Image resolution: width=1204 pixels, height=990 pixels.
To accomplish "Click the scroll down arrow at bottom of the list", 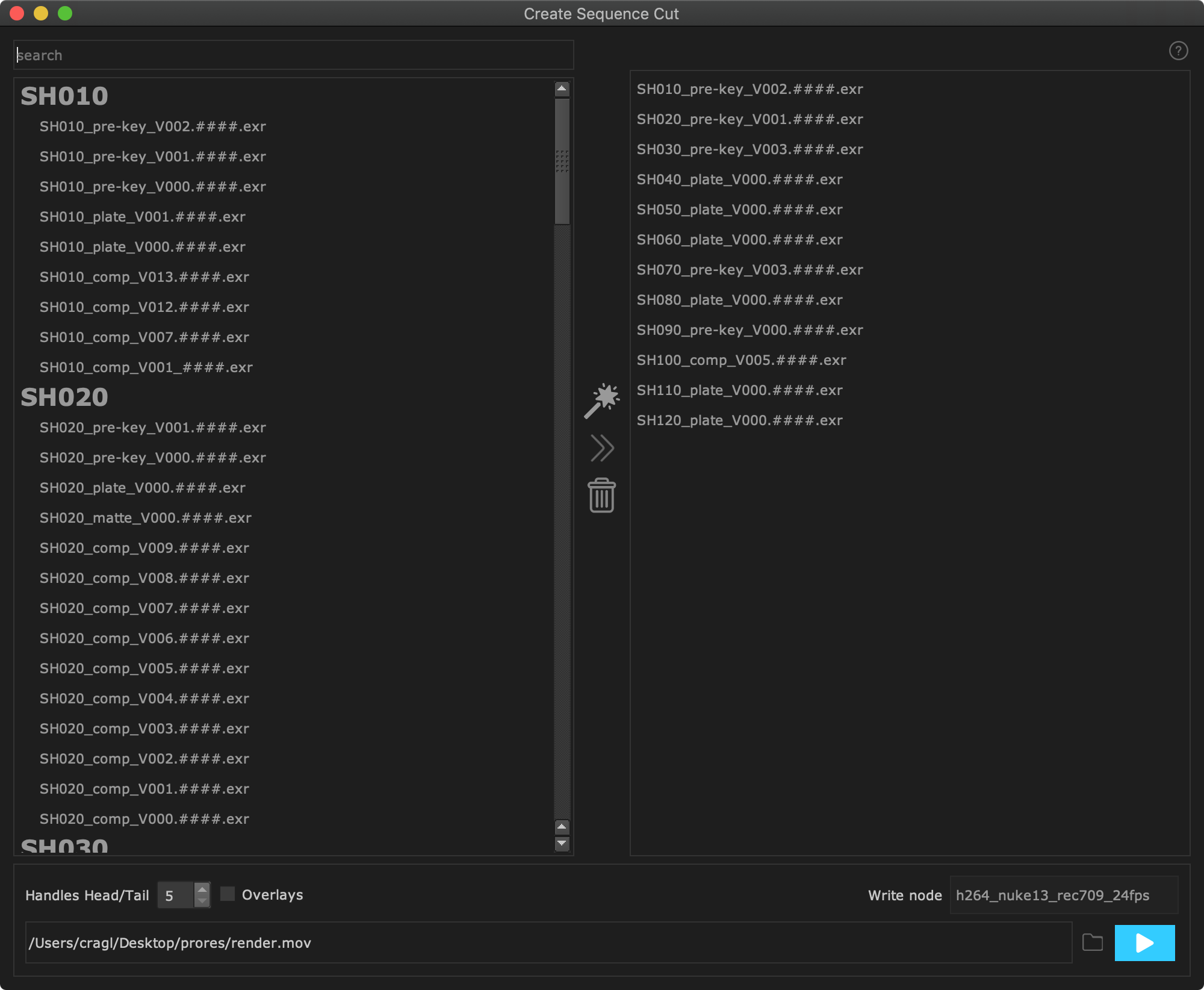I will [562, 844].
